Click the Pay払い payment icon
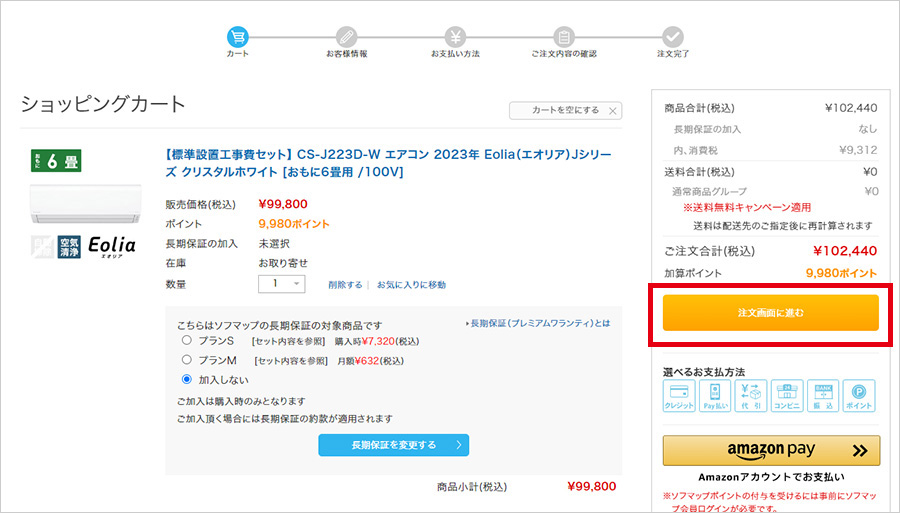This screenshot has height=513, width=900. click(715, 395)
